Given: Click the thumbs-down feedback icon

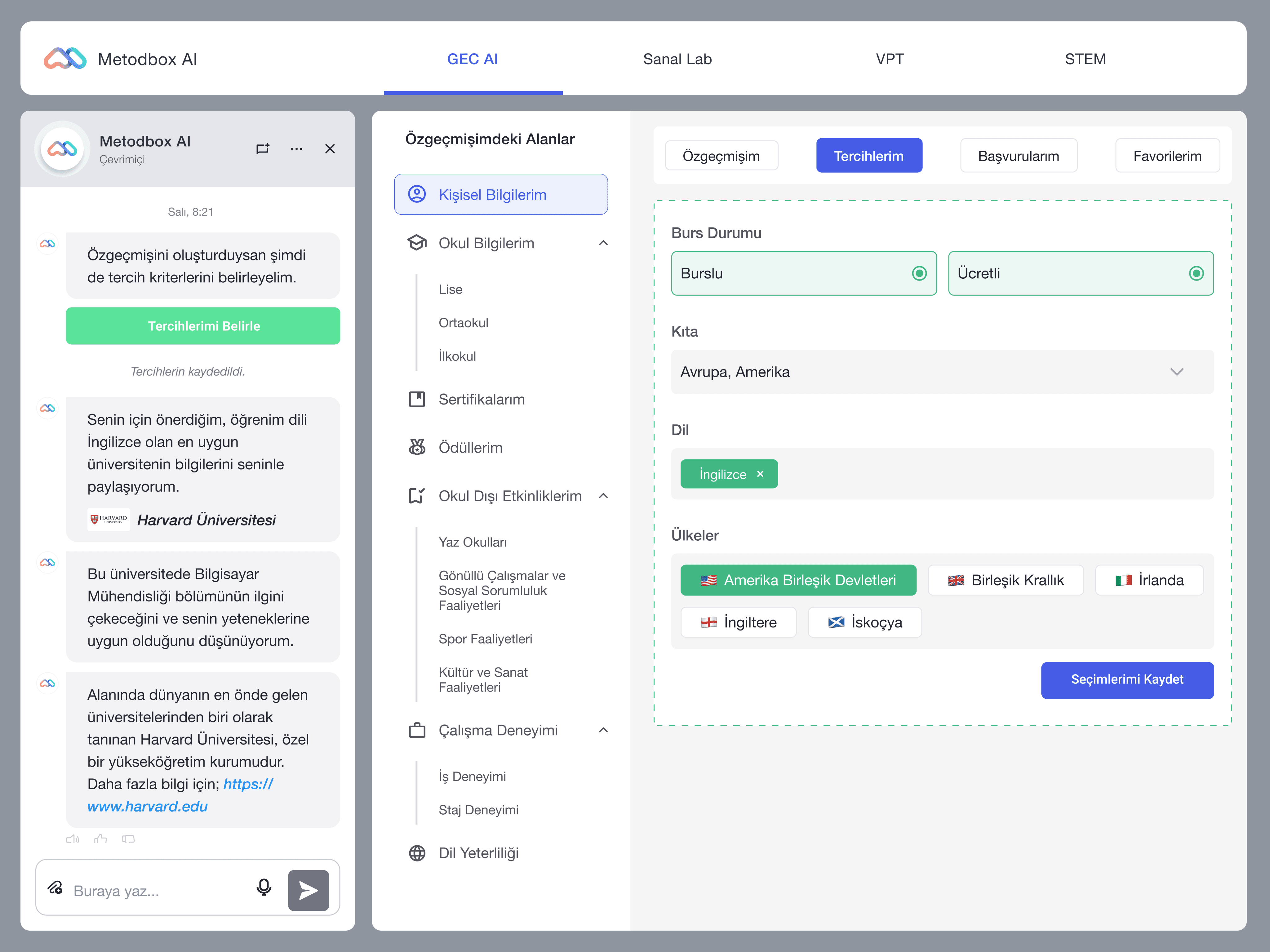Looking at the screenshot, I should pyautogui.click(x=128, y=839).
